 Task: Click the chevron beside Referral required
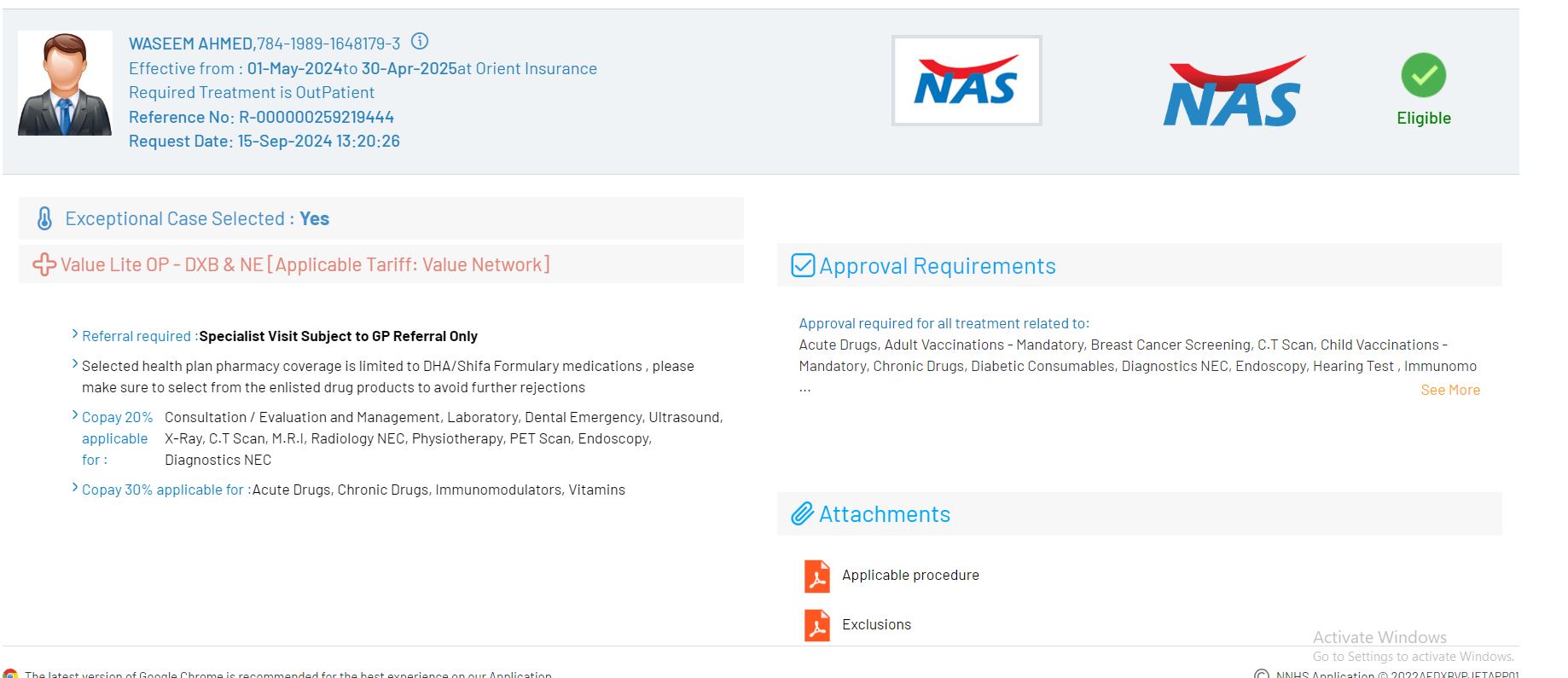click(75, 334)
